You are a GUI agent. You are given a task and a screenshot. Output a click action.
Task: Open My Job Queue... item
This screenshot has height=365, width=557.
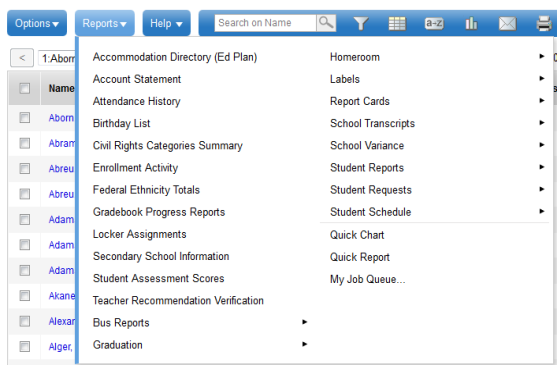coord(368,279)
